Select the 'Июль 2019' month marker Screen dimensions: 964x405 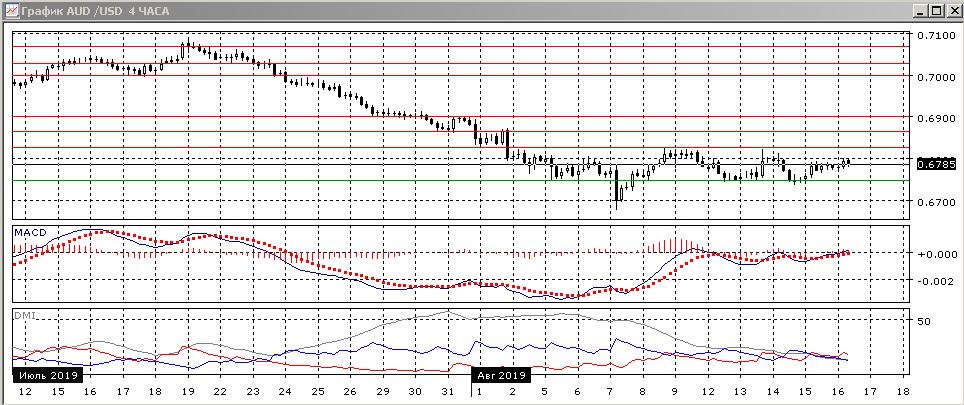(x=48, y=375)
